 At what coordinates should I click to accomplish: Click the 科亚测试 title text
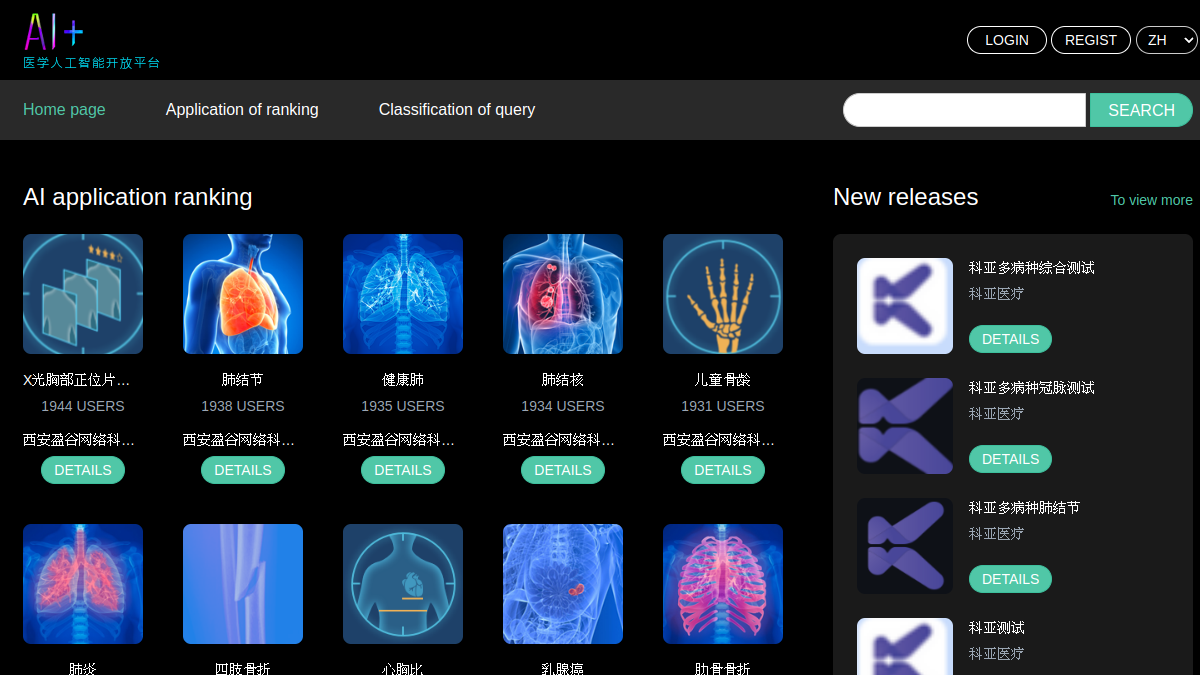pos(997,628)
